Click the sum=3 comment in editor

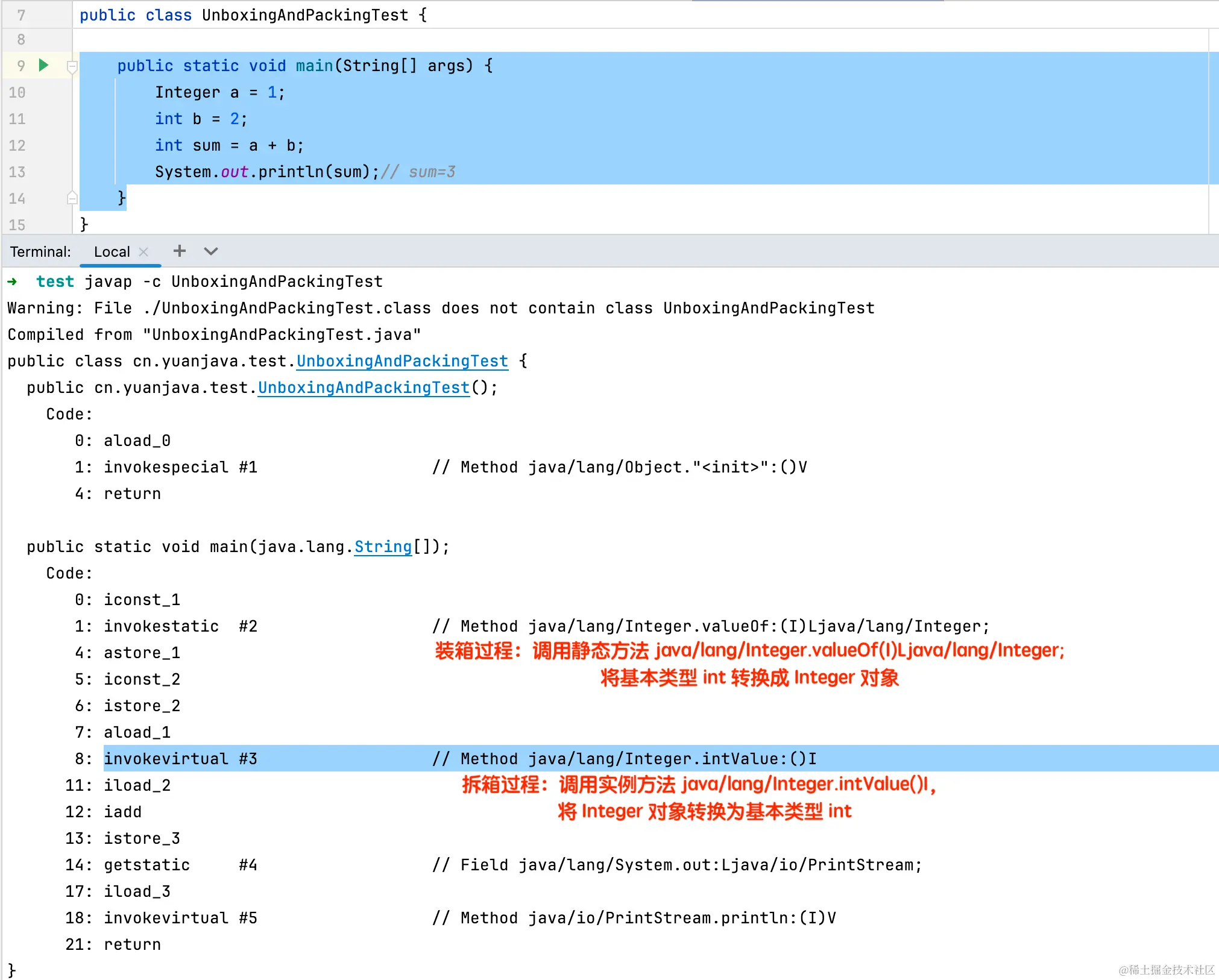432,172
